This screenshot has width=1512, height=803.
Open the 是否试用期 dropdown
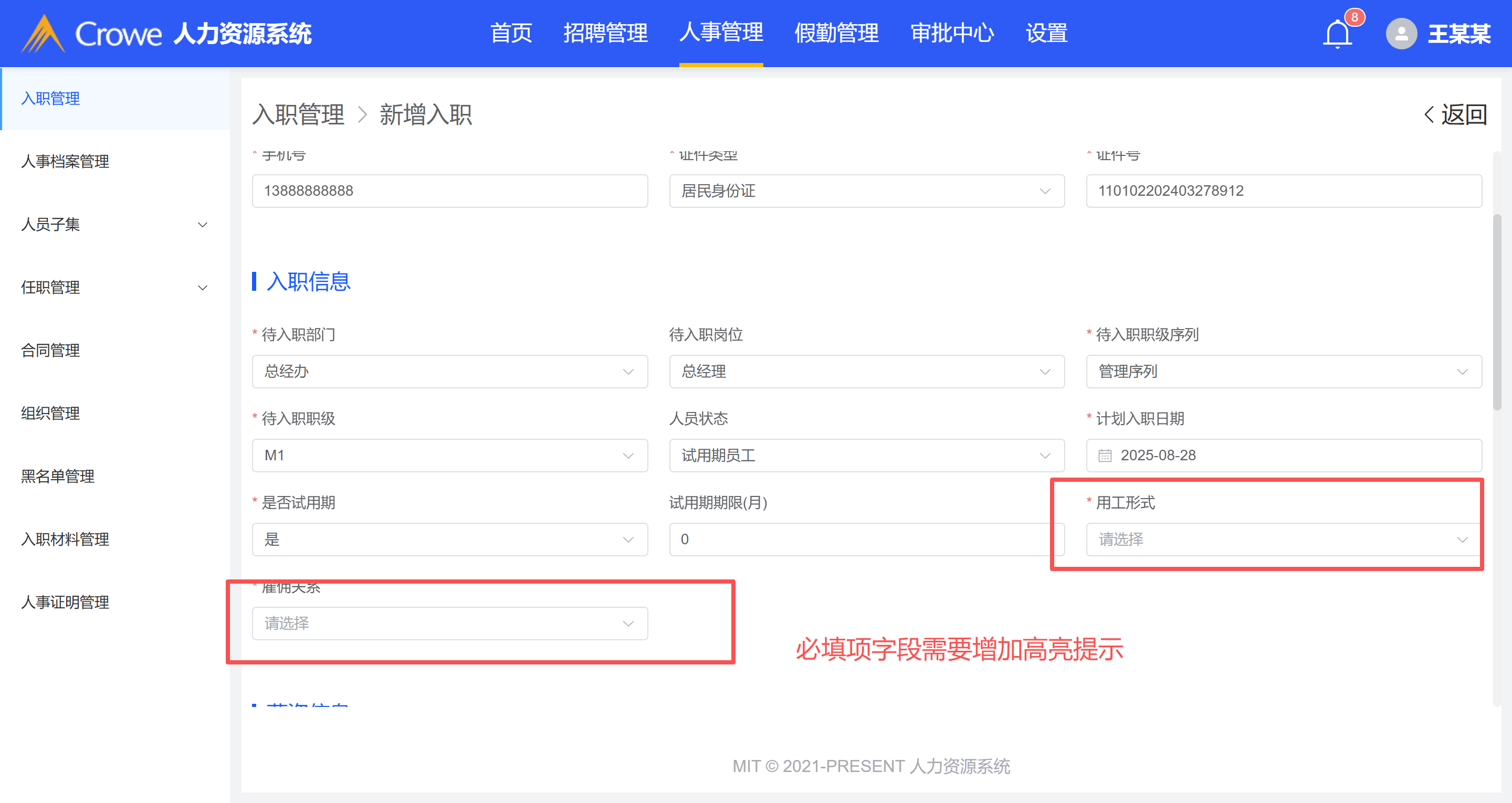[x=449, y=540]
